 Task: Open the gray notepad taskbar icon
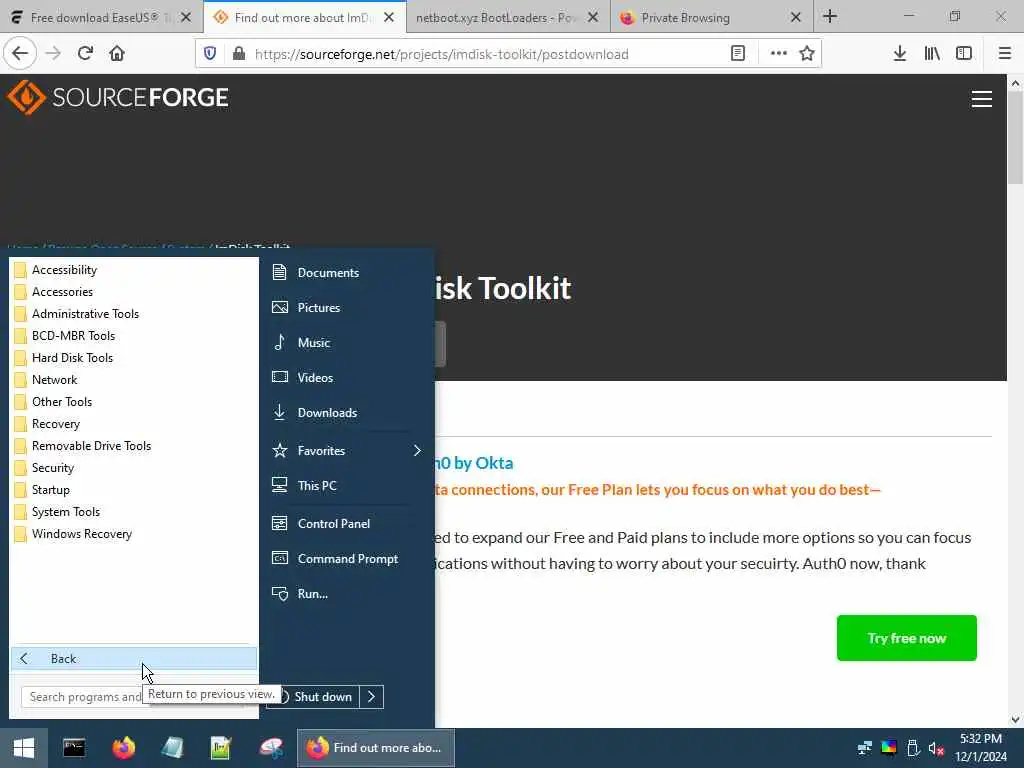pyautogui.click(x=172, y=748)
